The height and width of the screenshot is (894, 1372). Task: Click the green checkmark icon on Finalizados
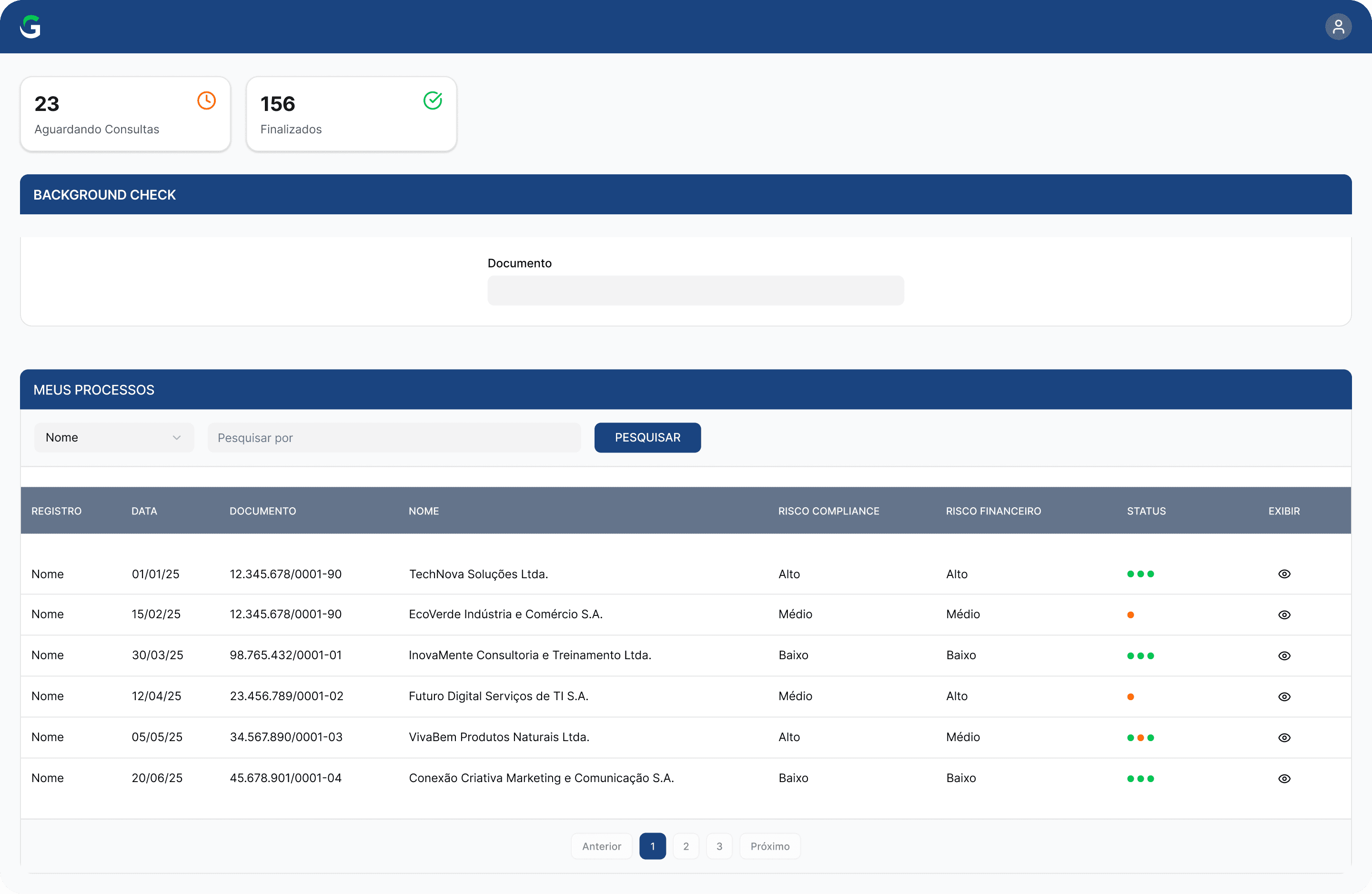[x=433, y=100]
